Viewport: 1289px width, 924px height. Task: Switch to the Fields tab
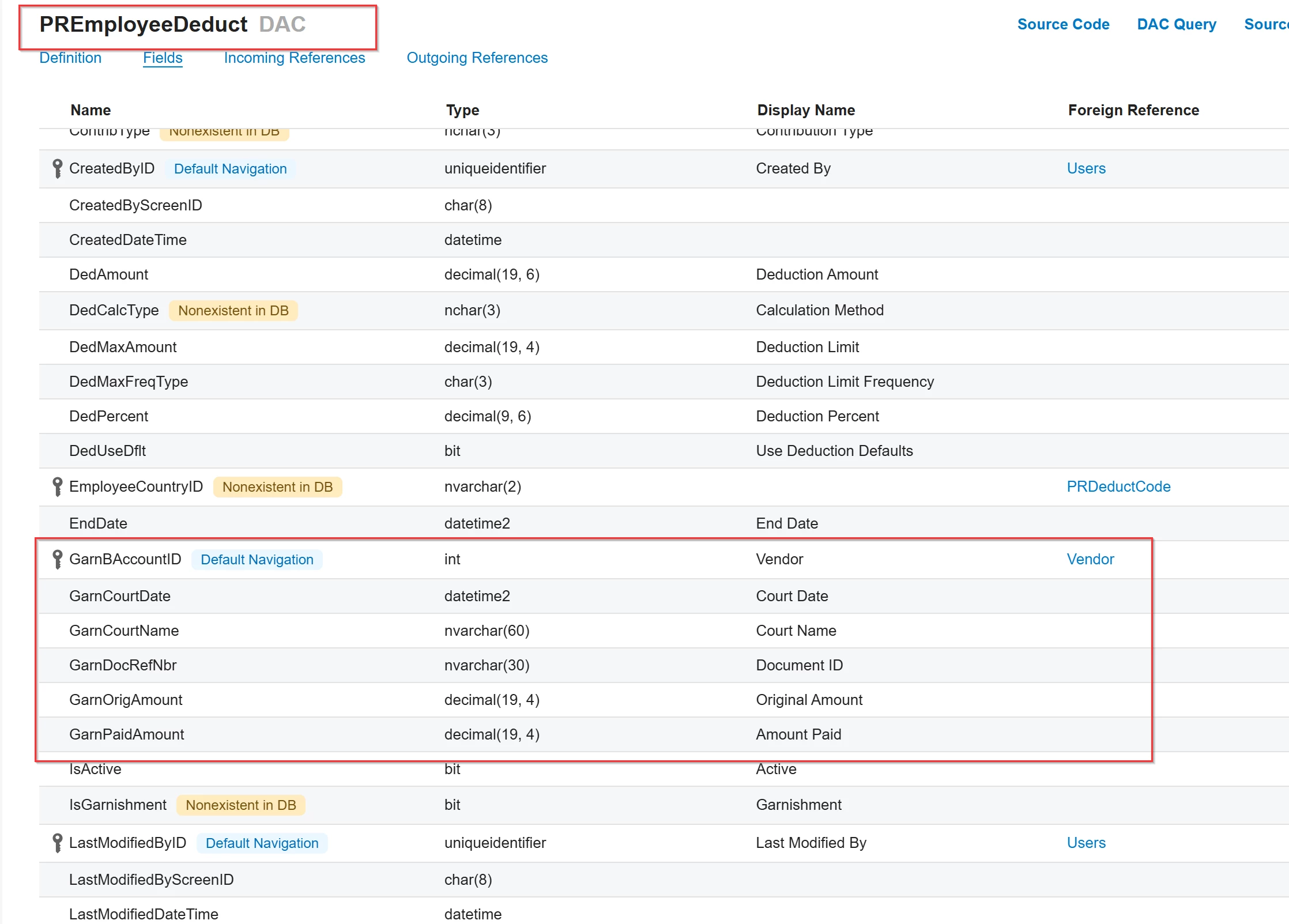pyautogui.click(x=163, y=58)
